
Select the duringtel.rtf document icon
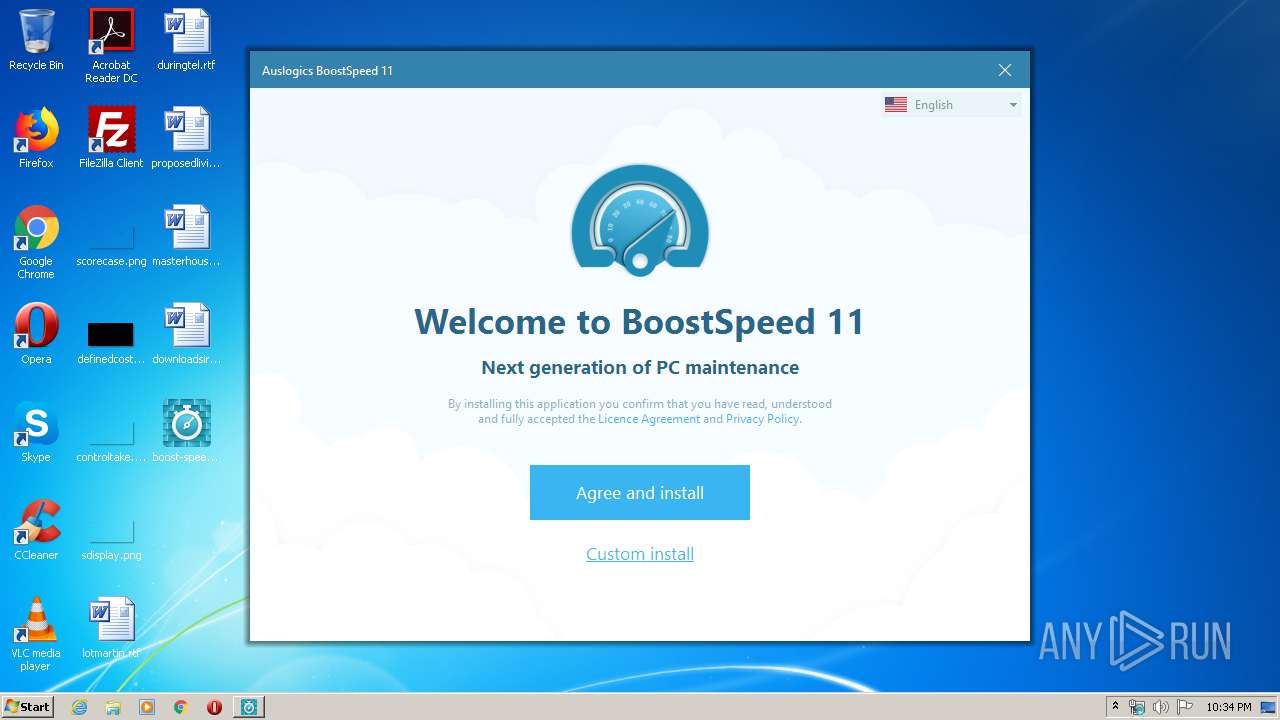(x=186, y=40)
